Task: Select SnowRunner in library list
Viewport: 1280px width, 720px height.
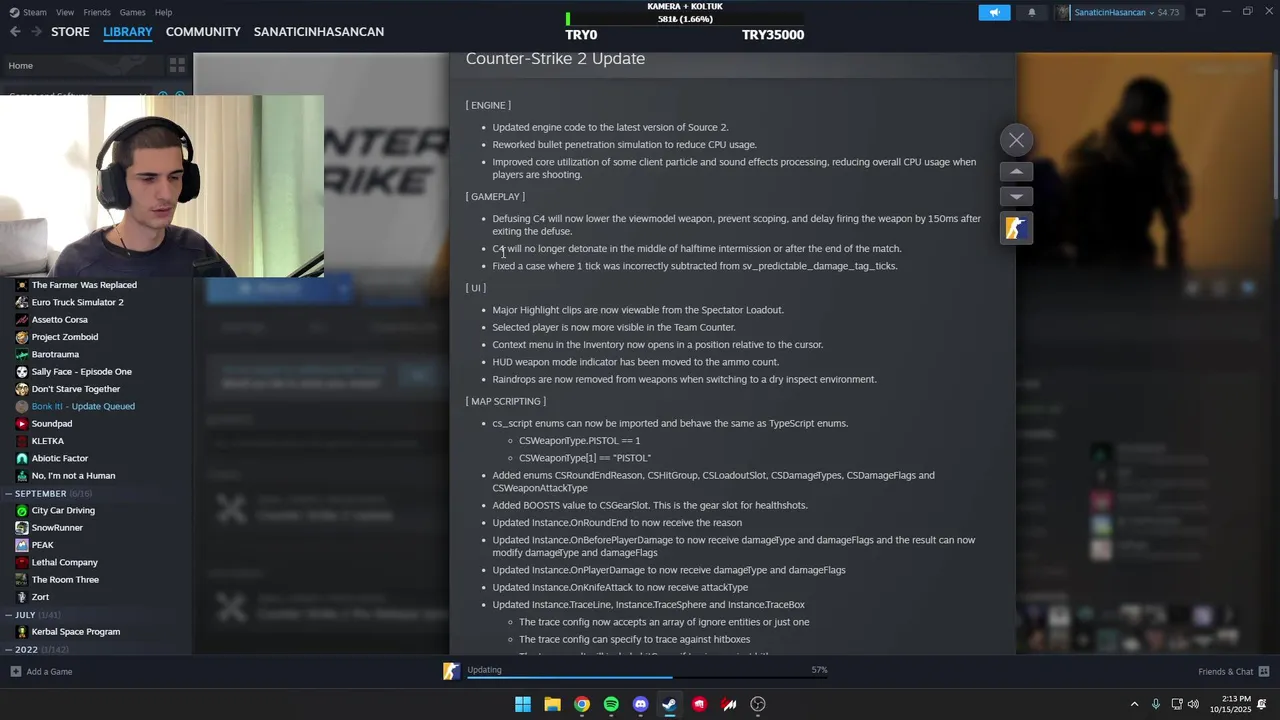Action: tap(57, 528)
